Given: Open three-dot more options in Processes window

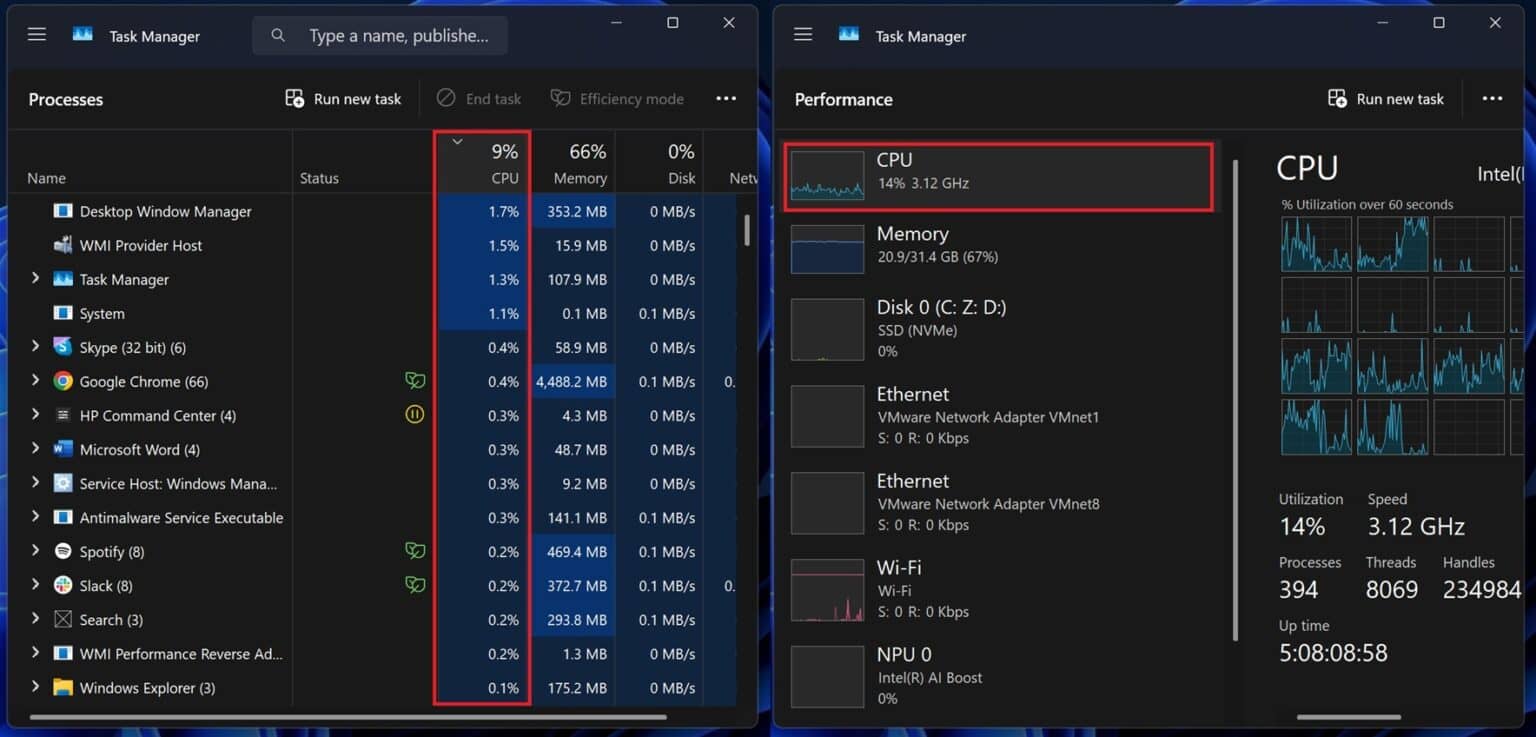Looking at the screenshot, I should [x=726, y=98].
